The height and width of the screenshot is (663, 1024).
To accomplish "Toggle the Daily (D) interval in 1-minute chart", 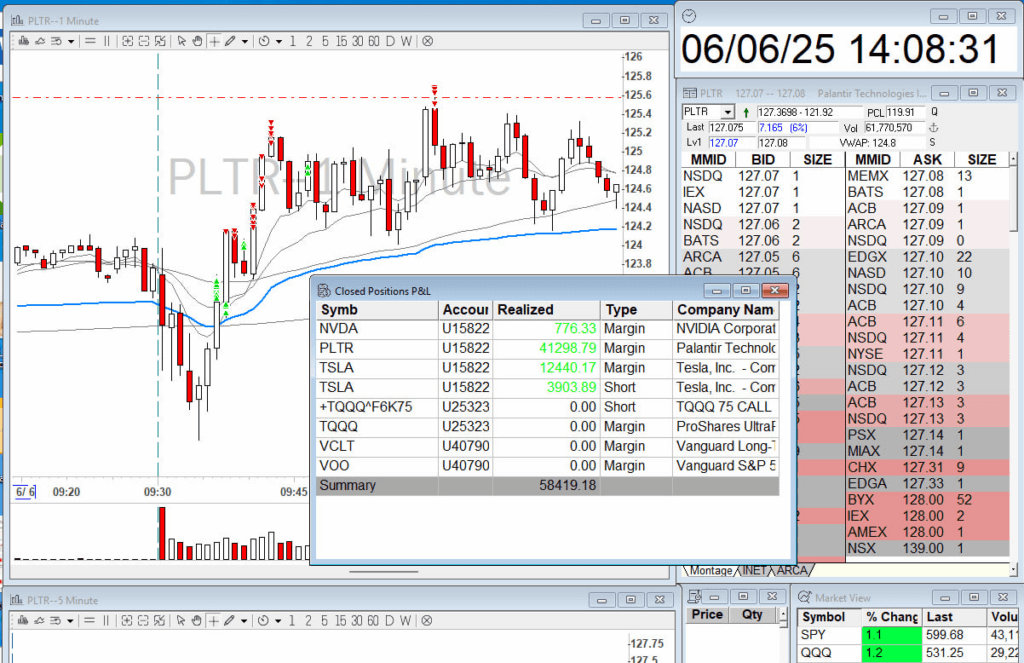I will pos(391,41).
